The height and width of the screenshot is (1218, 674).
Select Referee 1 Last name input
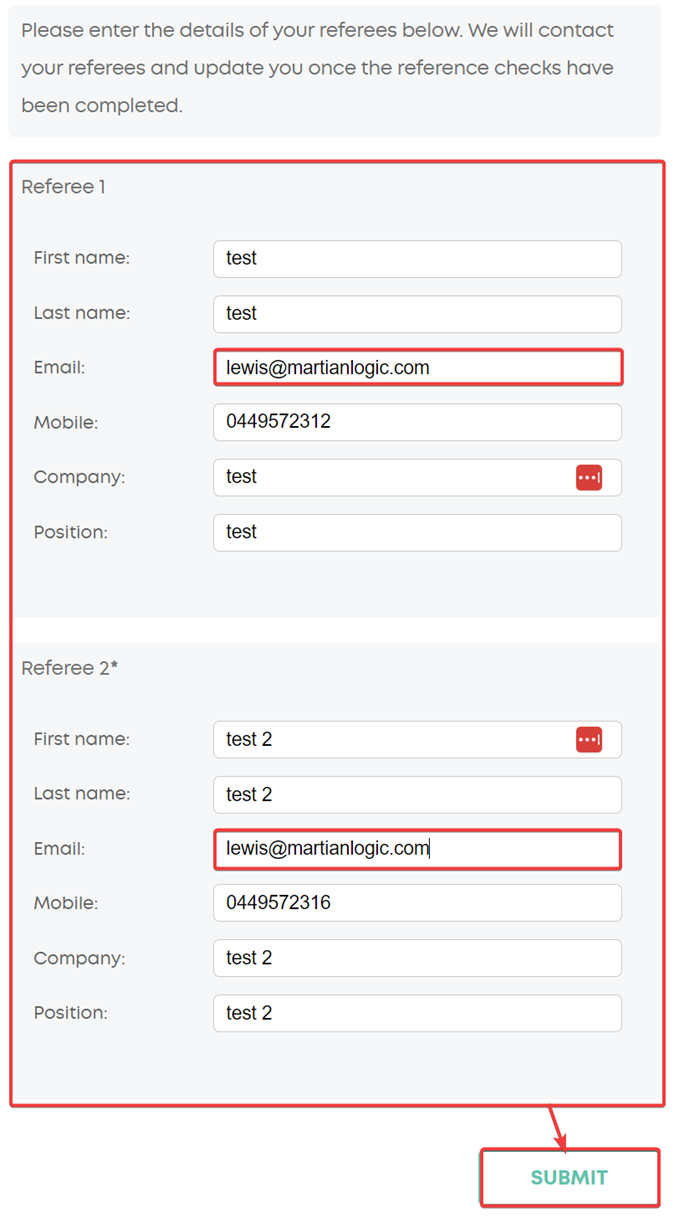coord(417,314)
